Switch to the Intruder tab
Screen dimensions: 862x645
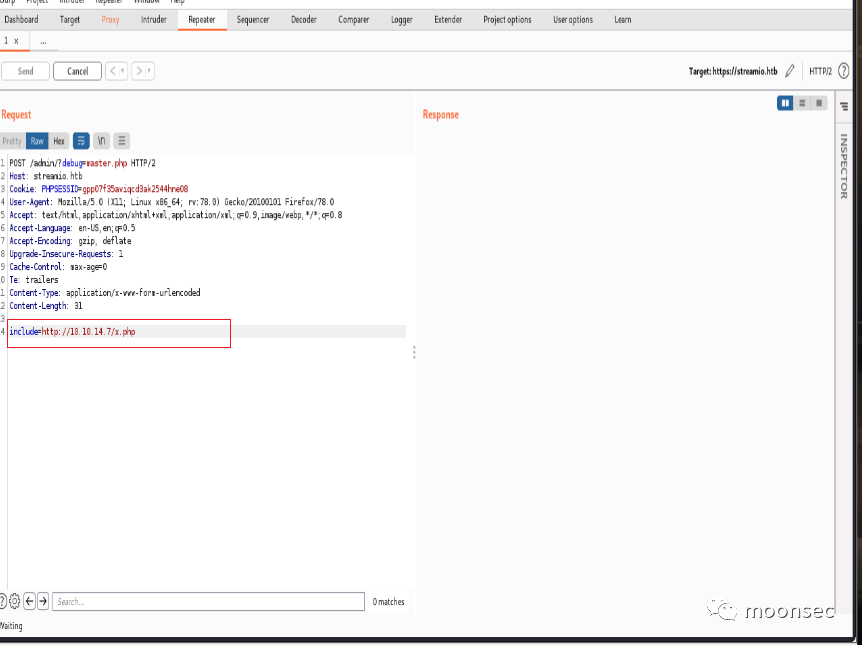pos(153,19)
